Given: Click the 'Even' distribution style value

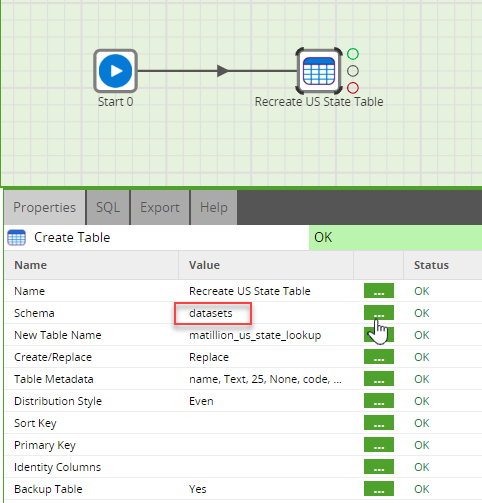Looking at the screenshot, I should (201, 401).
